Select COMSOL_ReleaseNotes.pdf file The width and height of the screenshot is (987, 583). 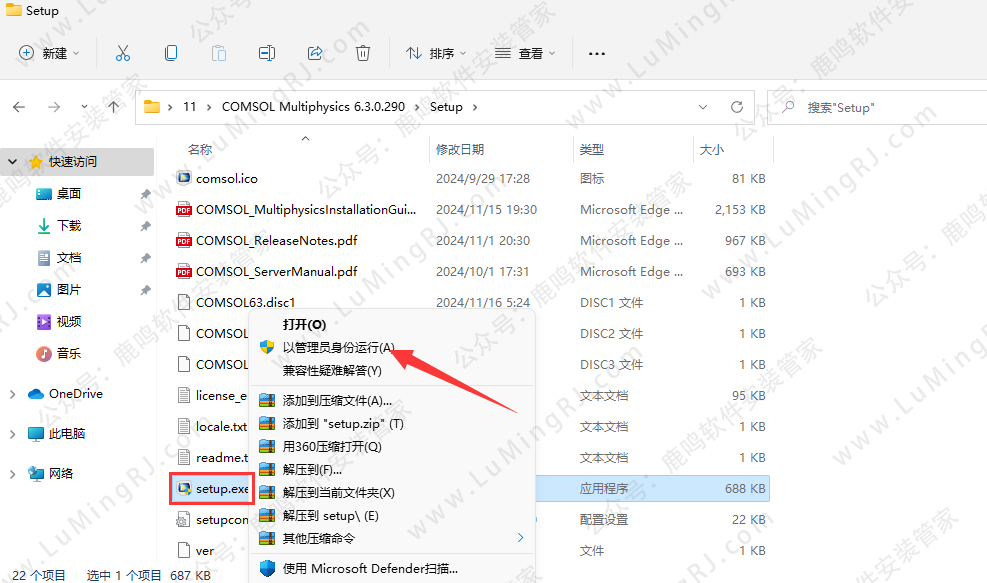pos(276,241)
